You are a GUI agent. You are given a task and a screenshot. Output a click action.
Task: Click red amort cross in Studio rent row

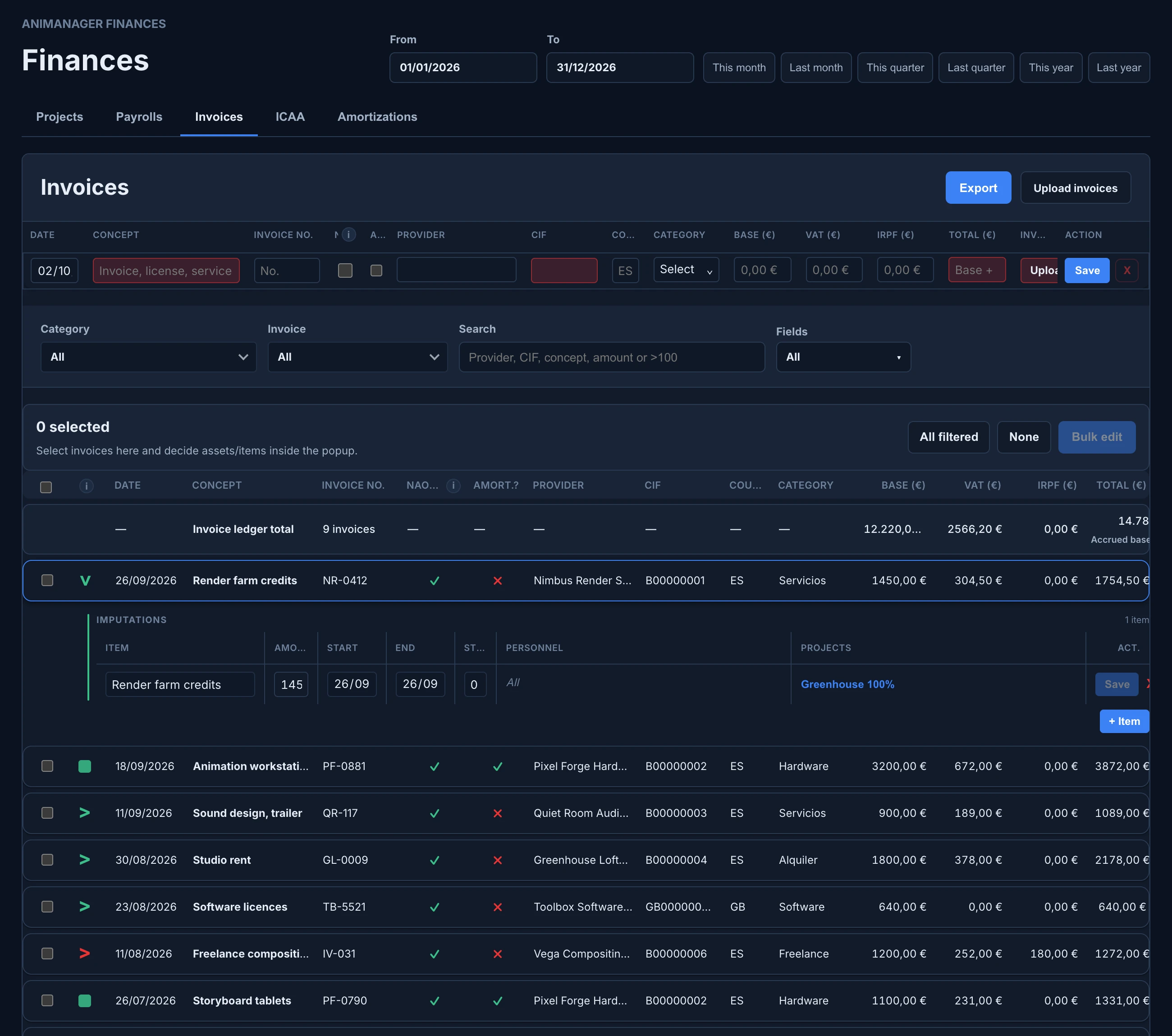point(498,860)
